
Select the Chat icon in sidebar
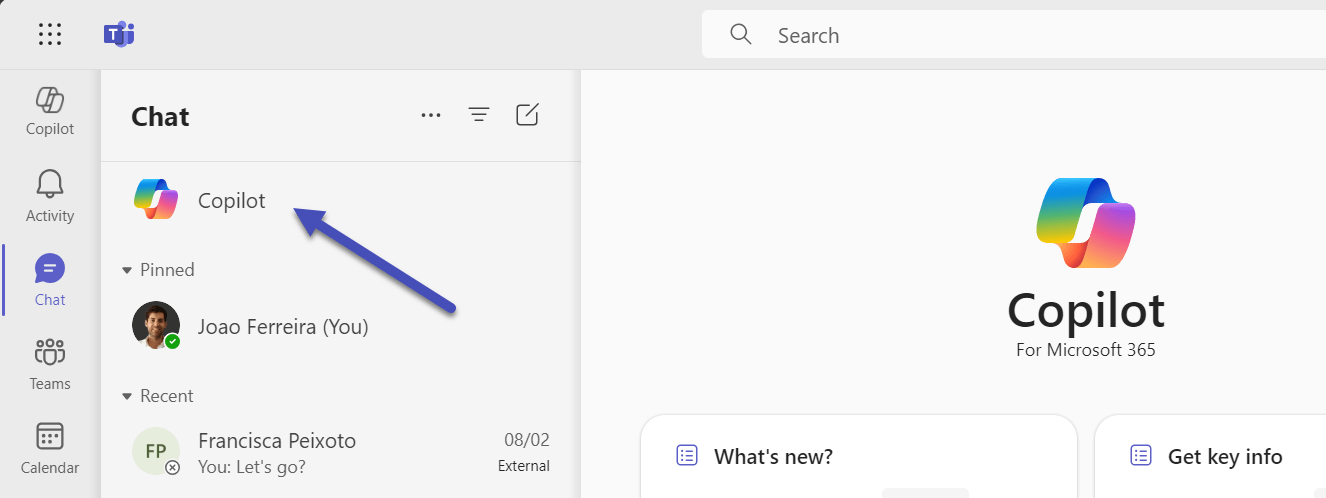point(50,279)
